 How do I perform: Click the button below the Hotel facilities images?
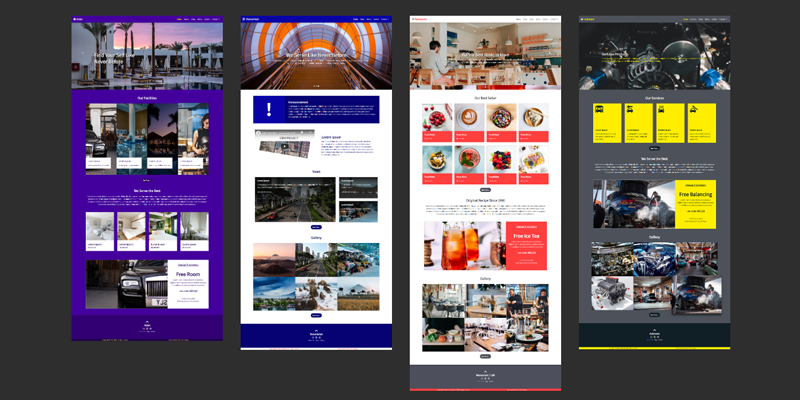pyautogui.click(x=147, y=181)
